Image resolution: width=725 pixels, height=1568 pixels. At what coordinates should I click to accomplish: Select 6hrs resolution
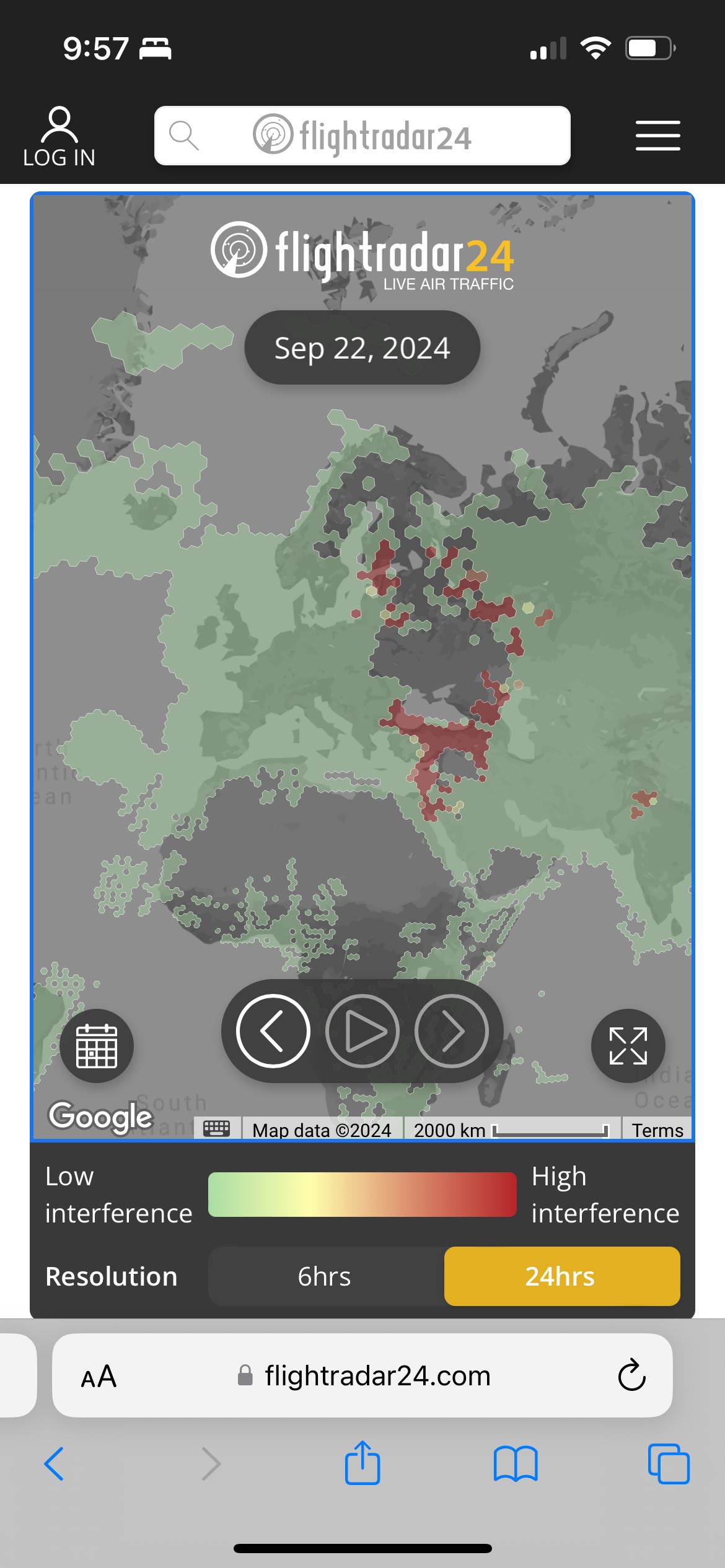(x=325, y=1276)
